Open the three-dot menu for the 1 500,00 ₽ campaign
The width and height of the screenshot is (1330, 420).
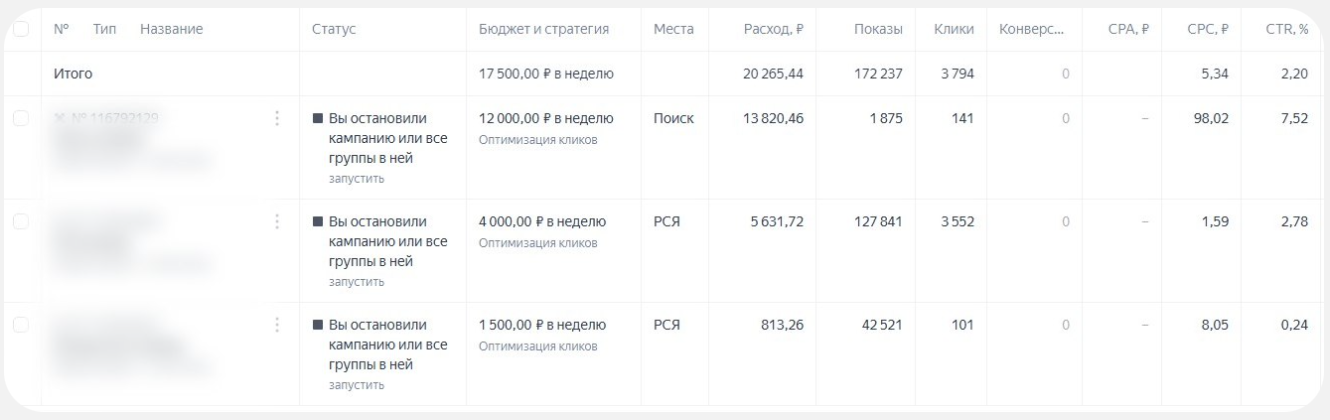click(276, 325)
